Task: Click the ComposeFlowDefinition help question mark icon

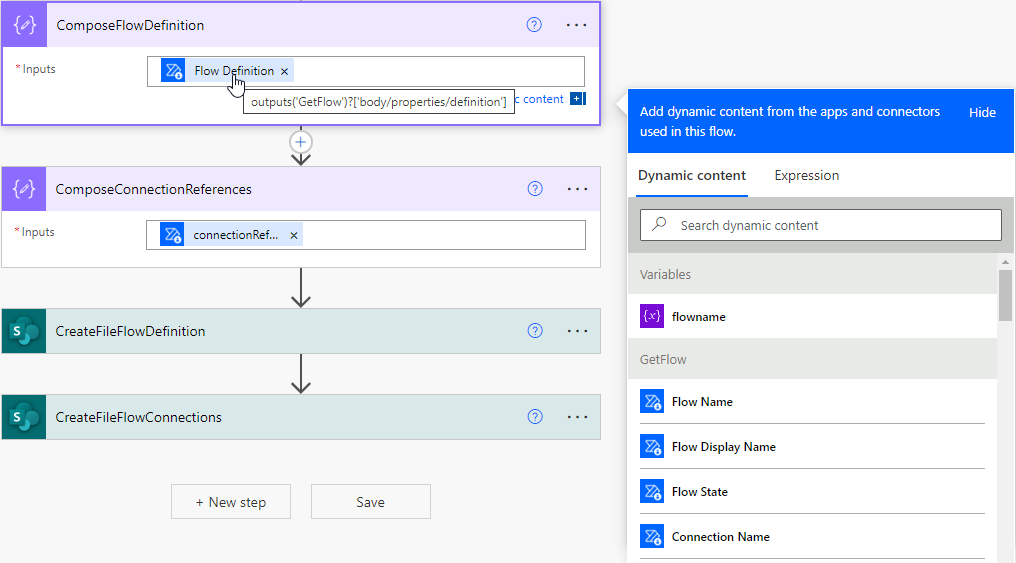Action: point(534,24)
